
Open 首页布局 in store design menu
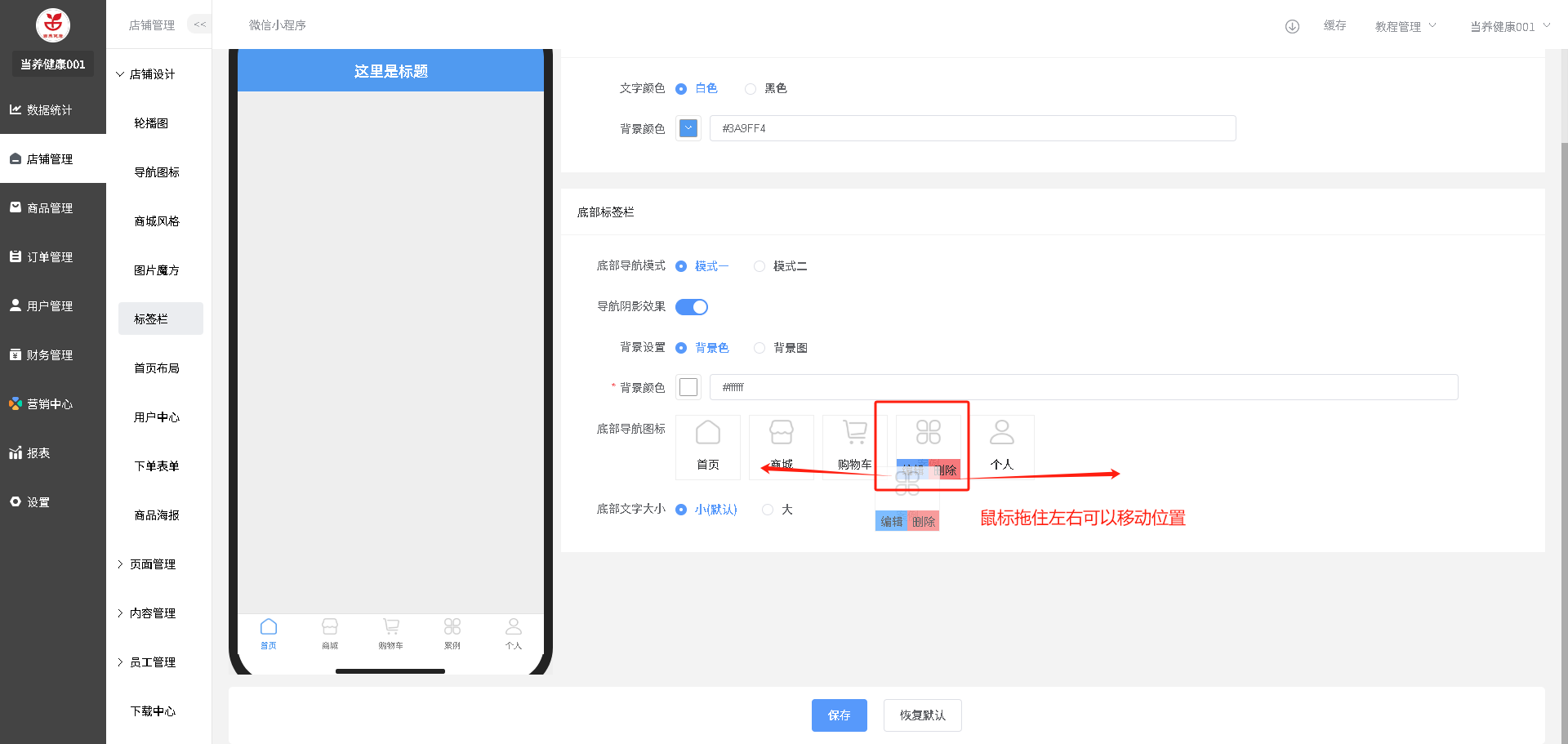click(x=157, y=368)
